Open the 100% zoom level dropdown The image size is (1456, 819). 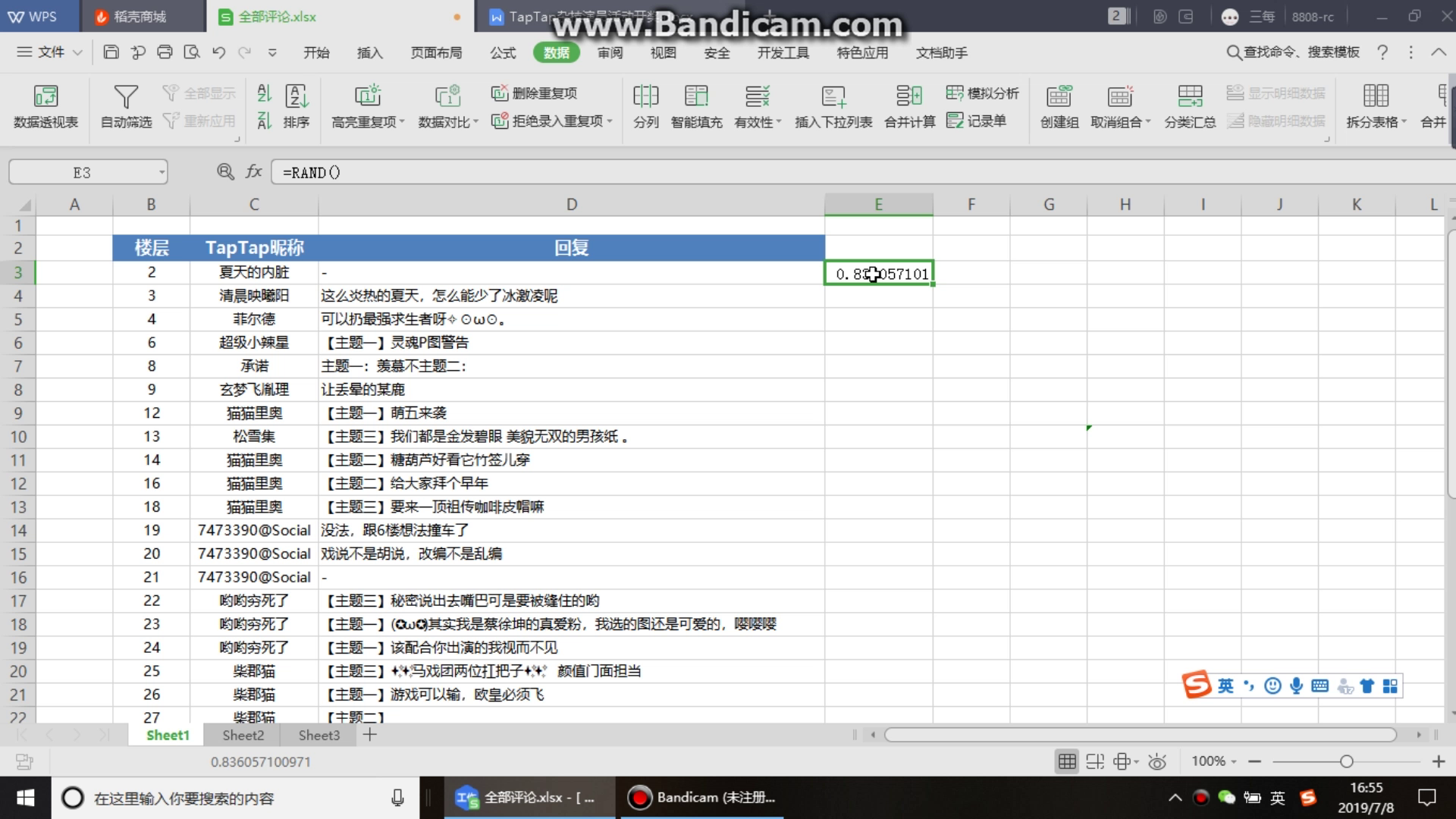(x=1234, y=761)
